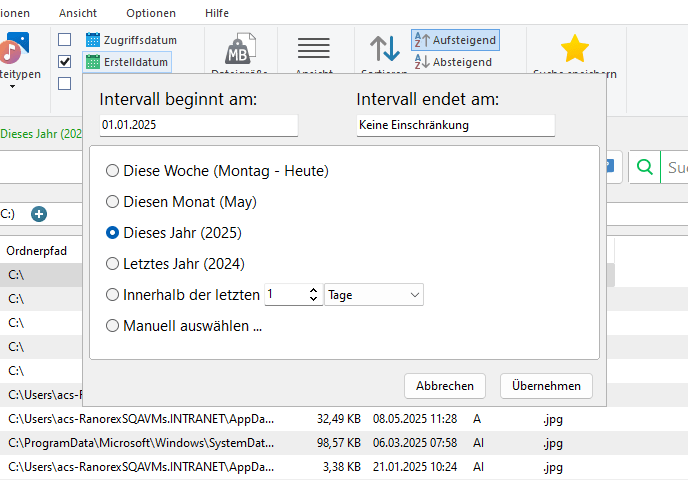Screen dimensions: 688x480
Task: Click the Suche speichern star icon
Action: click(575, 48)
